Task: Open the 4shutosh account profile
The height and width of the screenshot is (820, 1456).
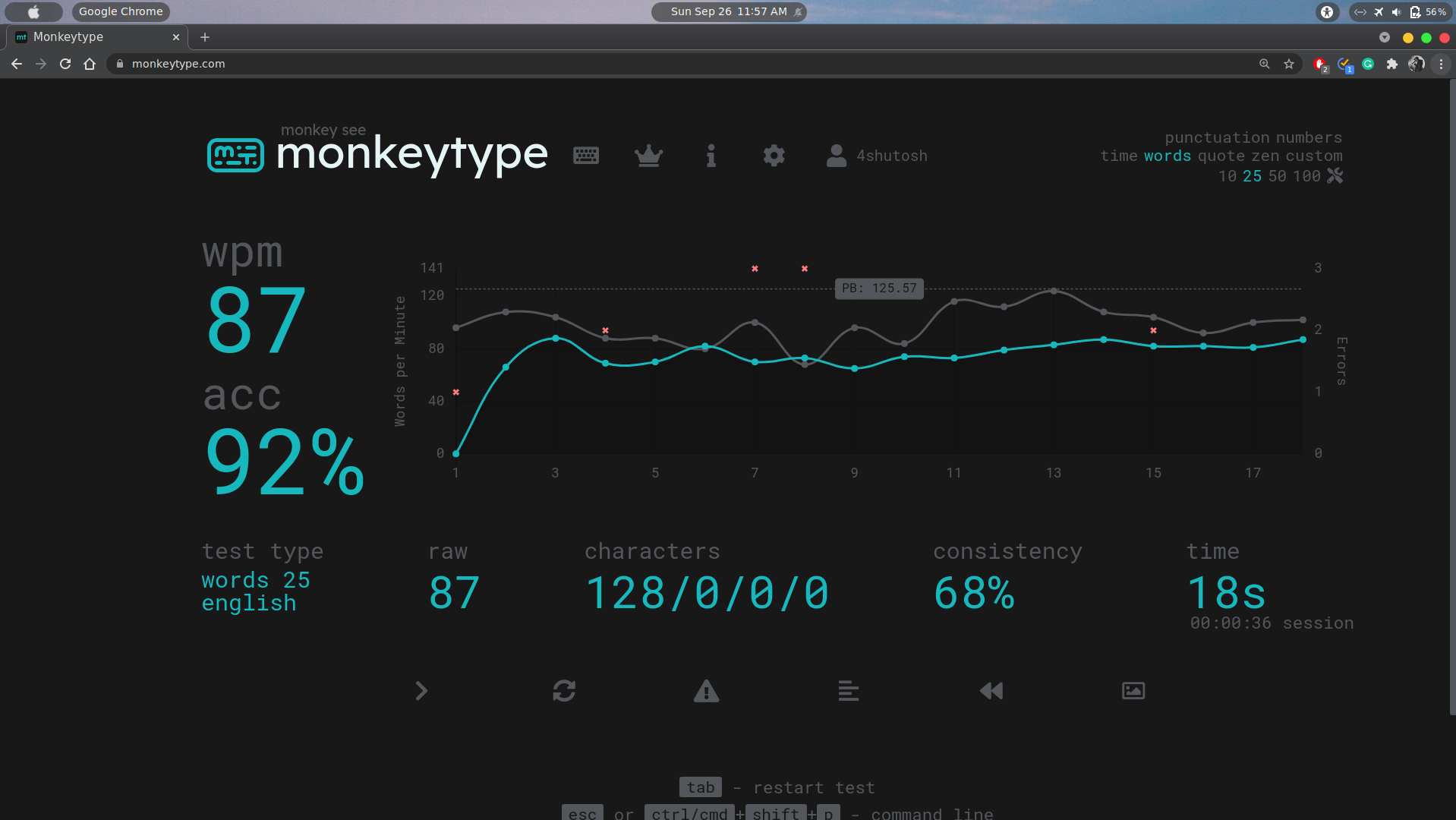Action: pyautogui.click(x=877, y=156)
